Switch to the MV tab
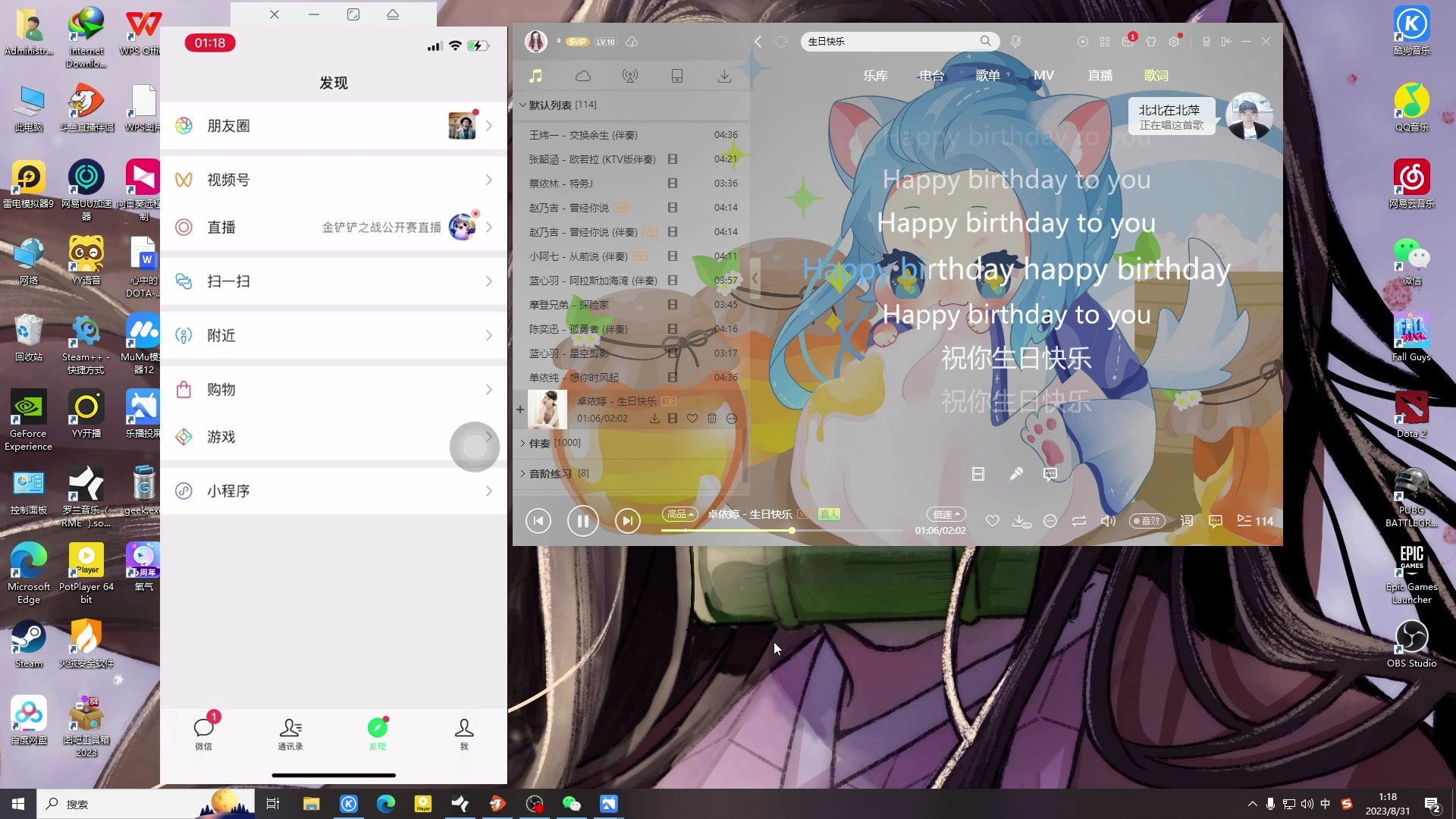Image resolution: width=1456 pixels, height=819 pixels. click(x=1043, y=76)
